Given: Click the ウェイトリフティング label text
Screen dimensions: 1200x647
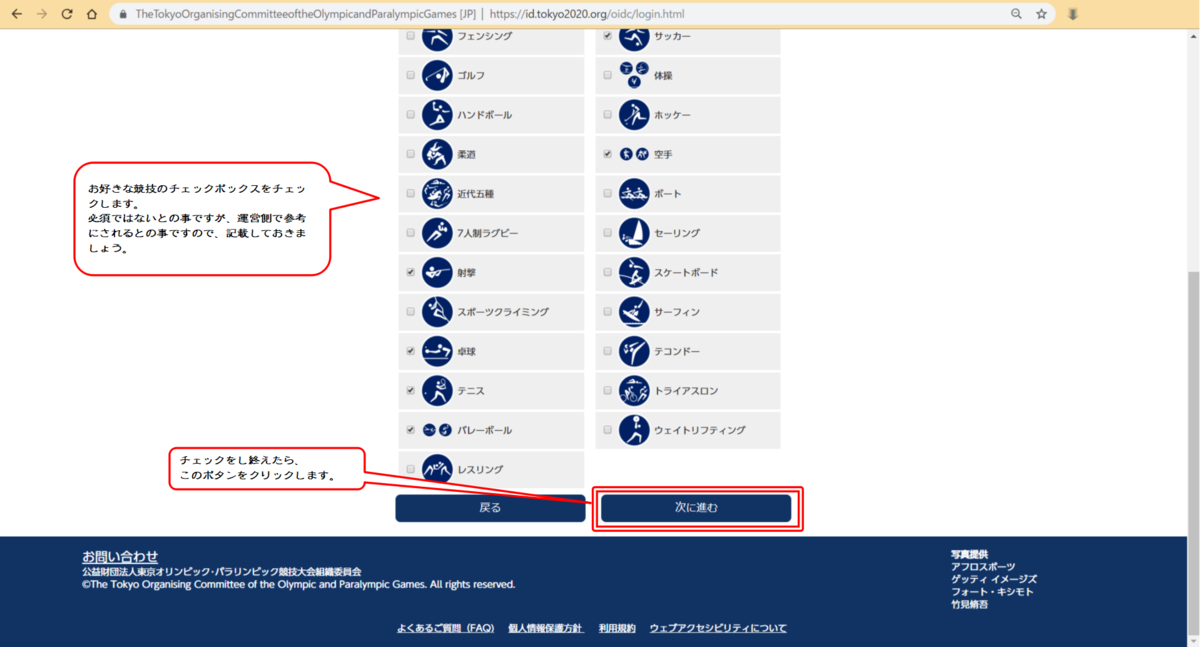Looking at the screenshot, I should pyautogui.click(x=700, y=430).
